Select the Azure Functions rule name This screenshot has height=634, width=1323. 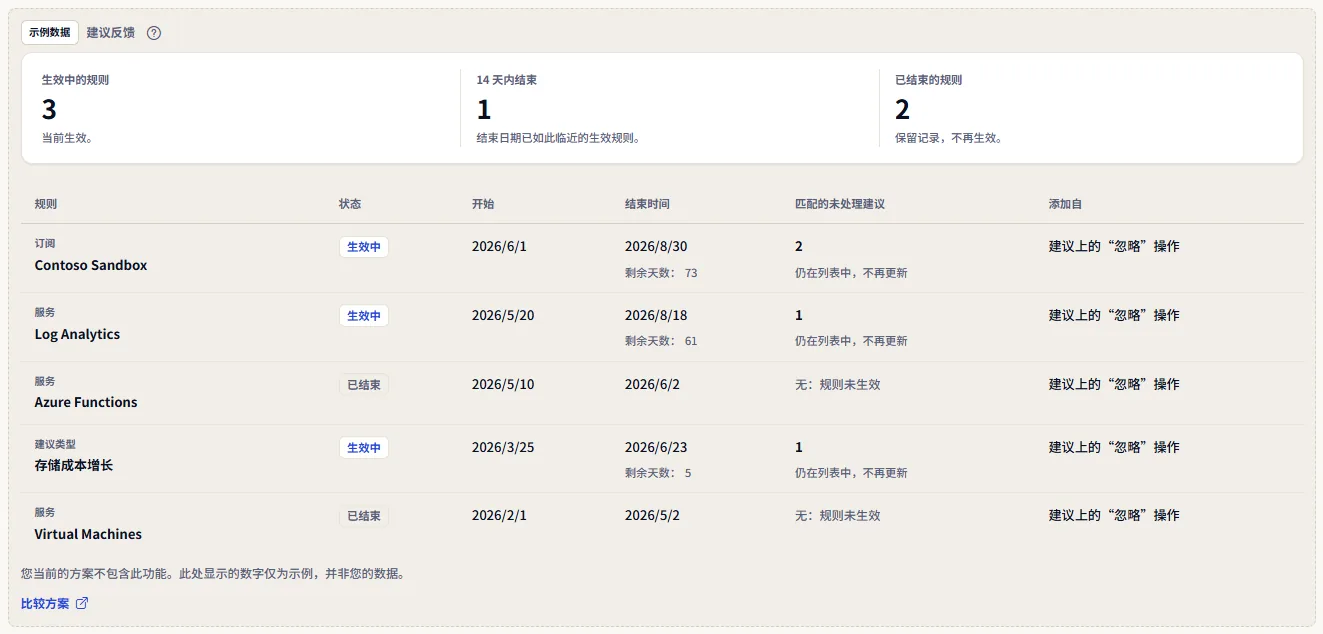click(86, 403)
